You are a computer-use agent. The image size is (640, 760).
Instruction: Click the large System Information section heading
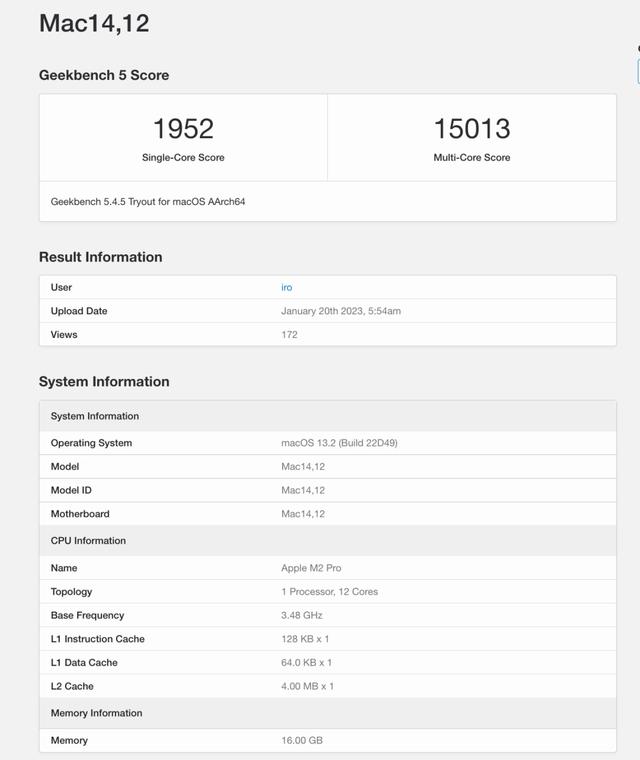(x=104, y=381)
